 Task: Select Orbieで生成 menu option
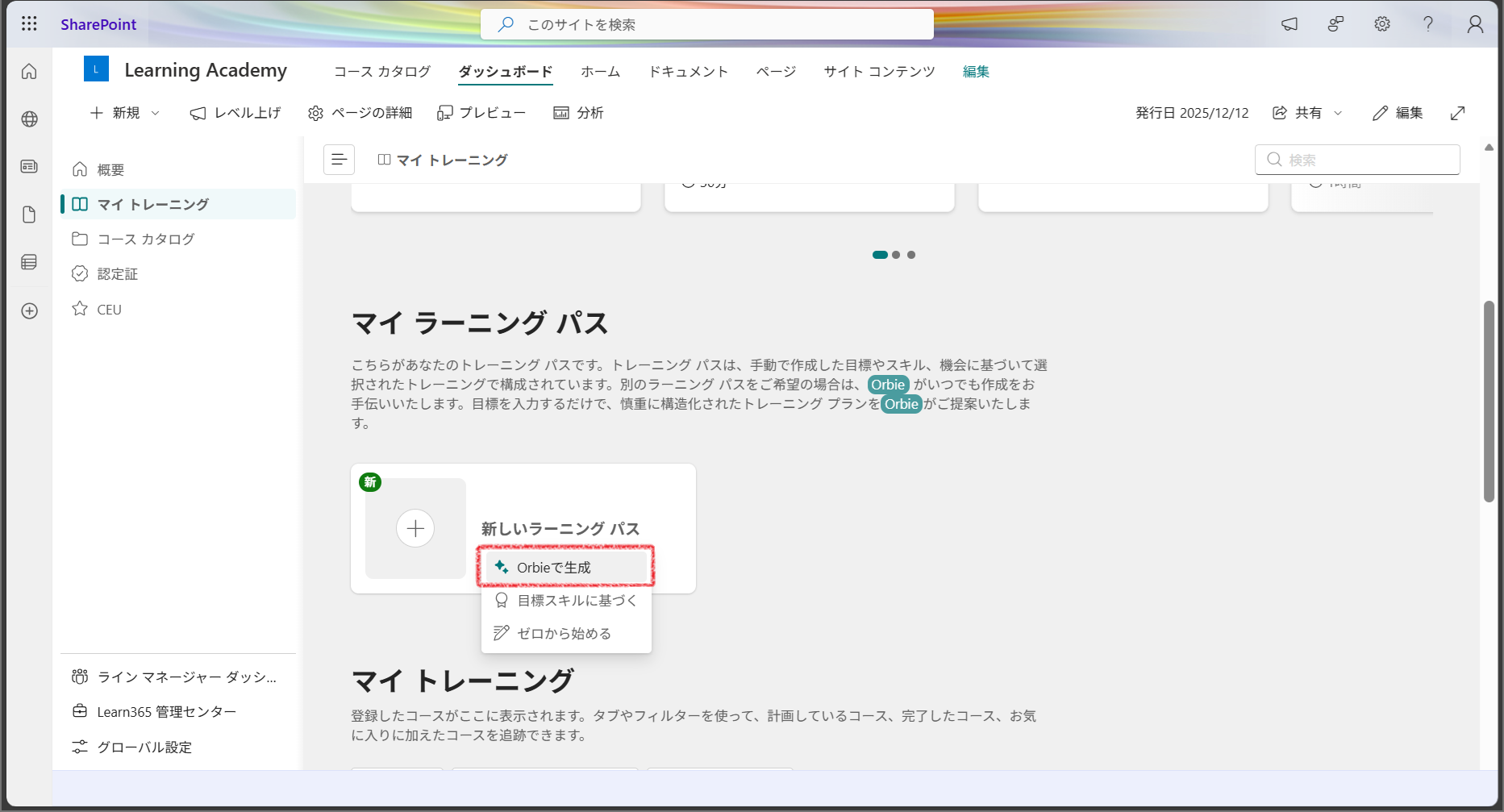coord(566,567)
